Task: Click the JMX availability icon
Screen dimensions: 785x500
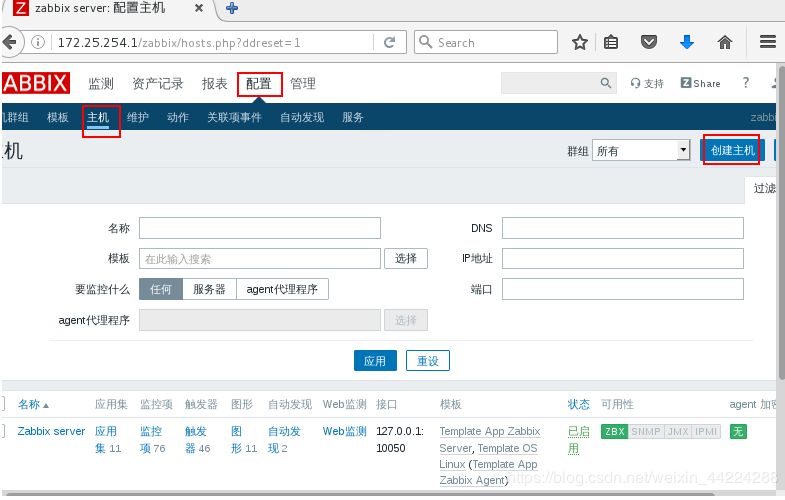Action: [678, 431]
